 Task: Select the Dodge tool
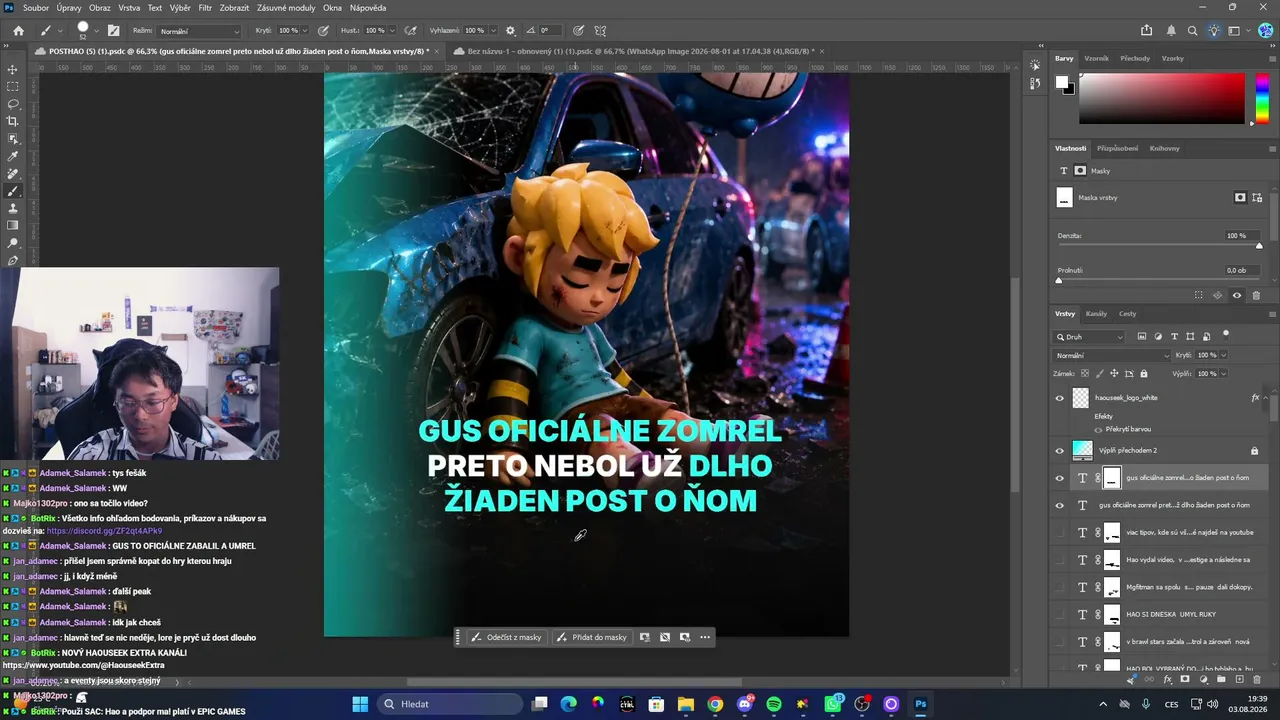click(13, 243)
